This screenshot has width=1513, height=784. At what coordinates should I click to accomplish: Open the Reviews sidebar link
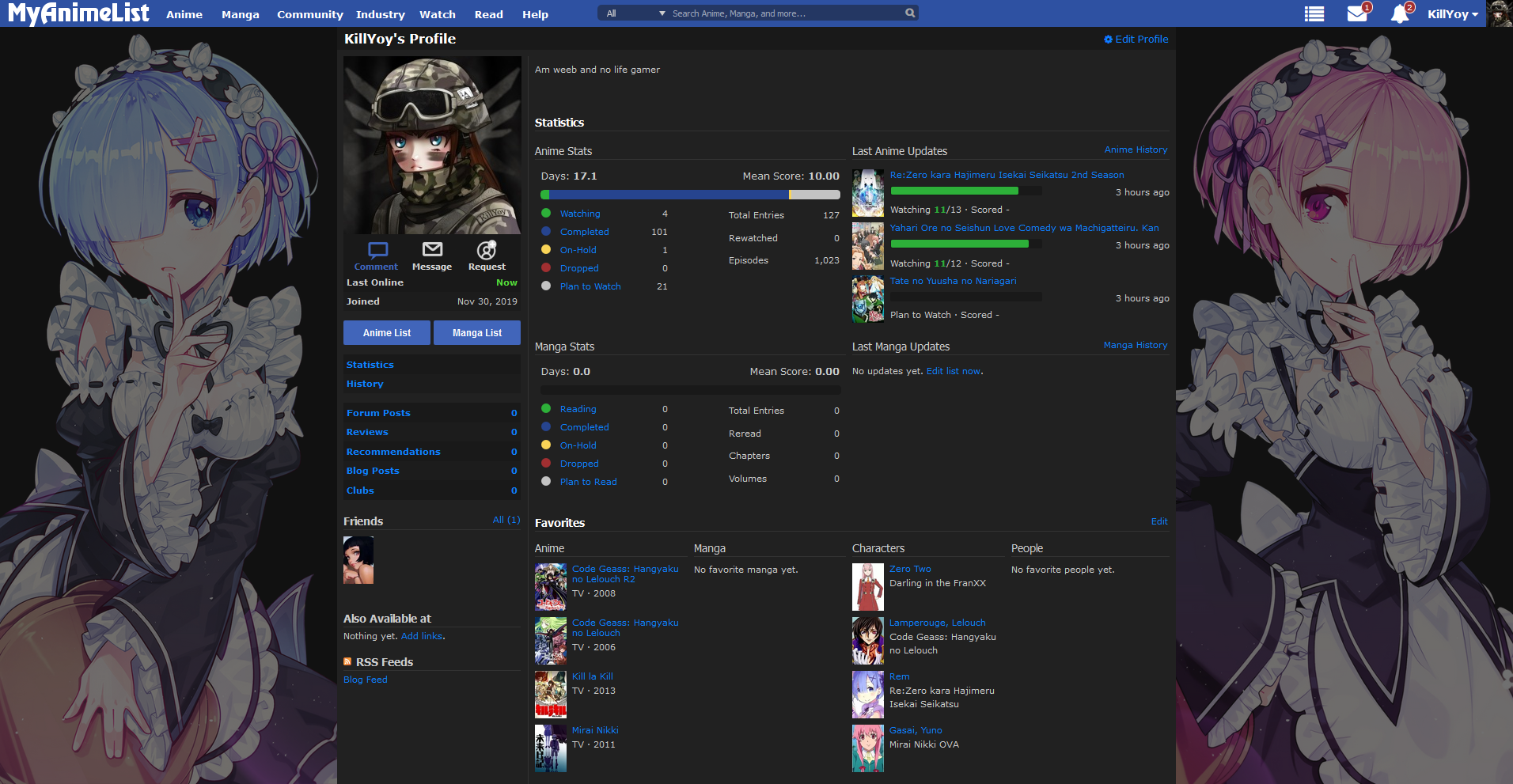click(367, 432)
